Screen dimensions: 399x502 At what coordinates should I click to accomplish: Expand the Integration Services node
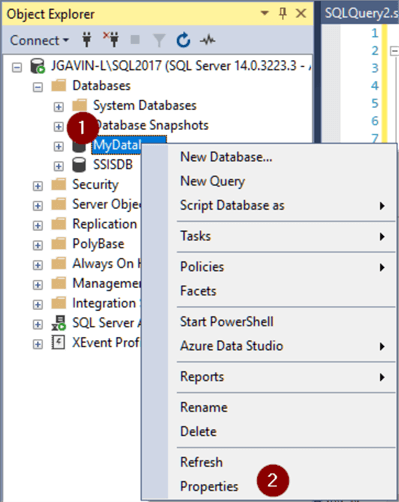tap(38, 304)
